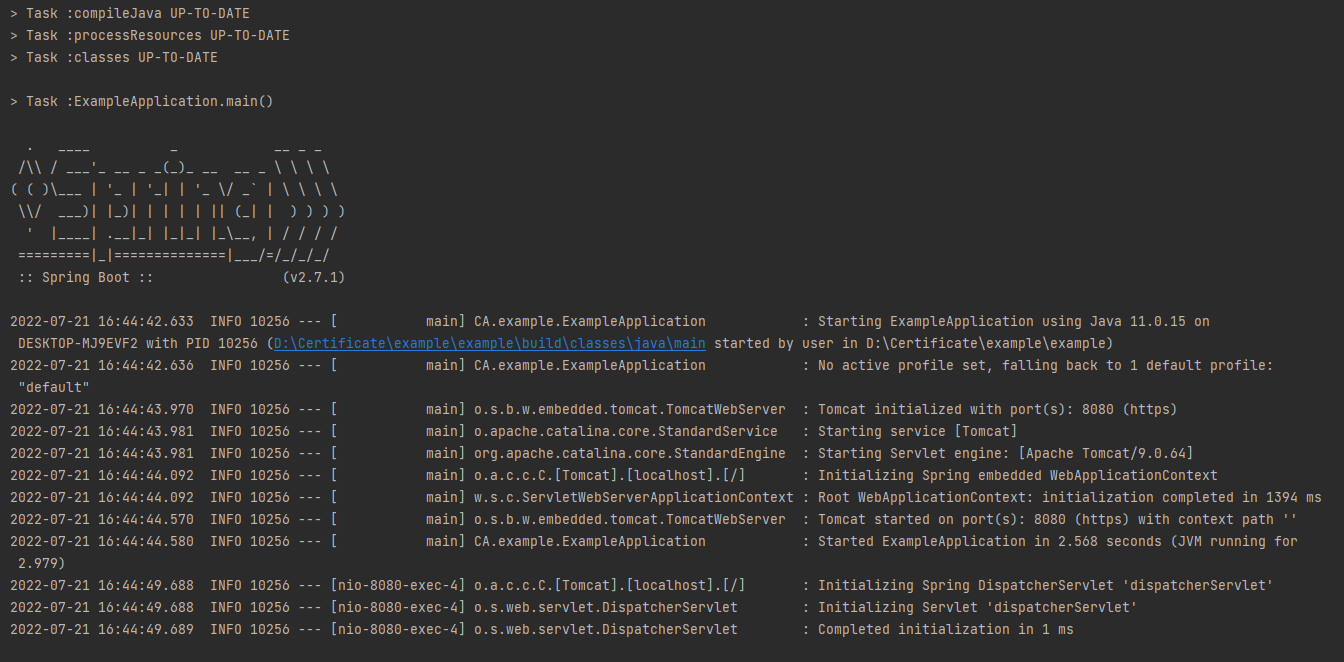Click the wrapped '2.979)' line
1344x662 pixels.
(42, 563)
